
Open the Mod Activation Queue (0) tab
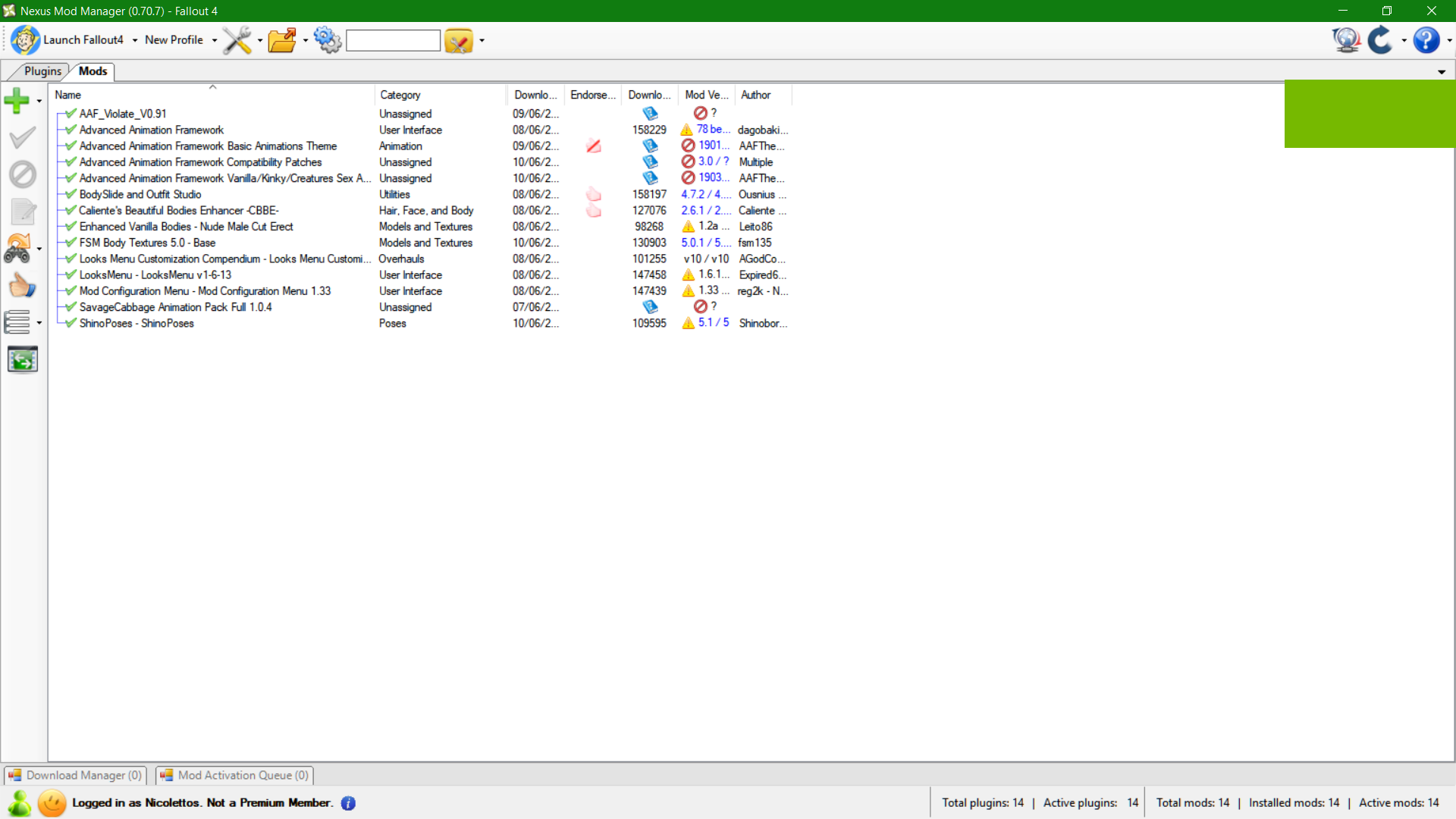coord(234,775)
